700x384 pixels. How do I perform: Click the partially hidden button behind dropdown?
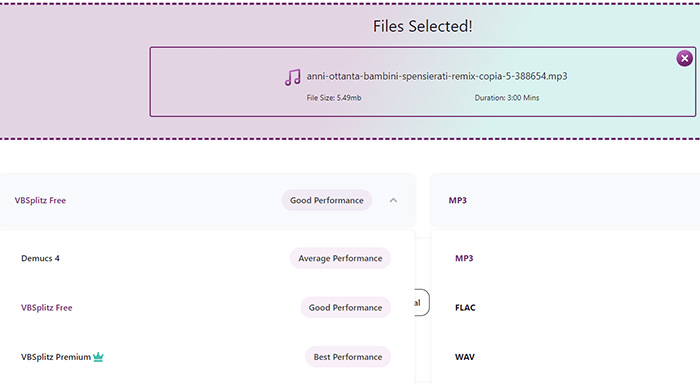[422, 302]
